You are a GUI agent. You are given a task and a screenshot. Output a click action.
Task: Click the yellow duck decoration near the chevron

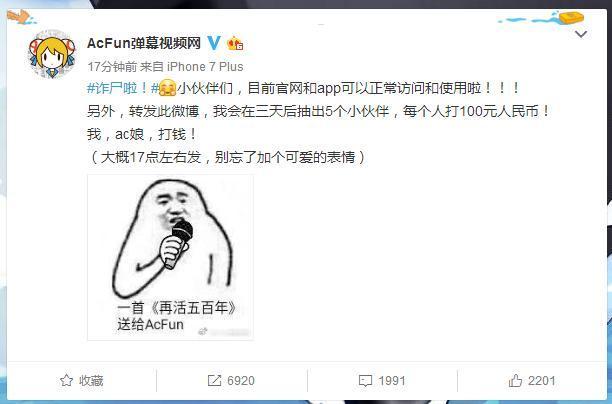(x=571, y=18)
